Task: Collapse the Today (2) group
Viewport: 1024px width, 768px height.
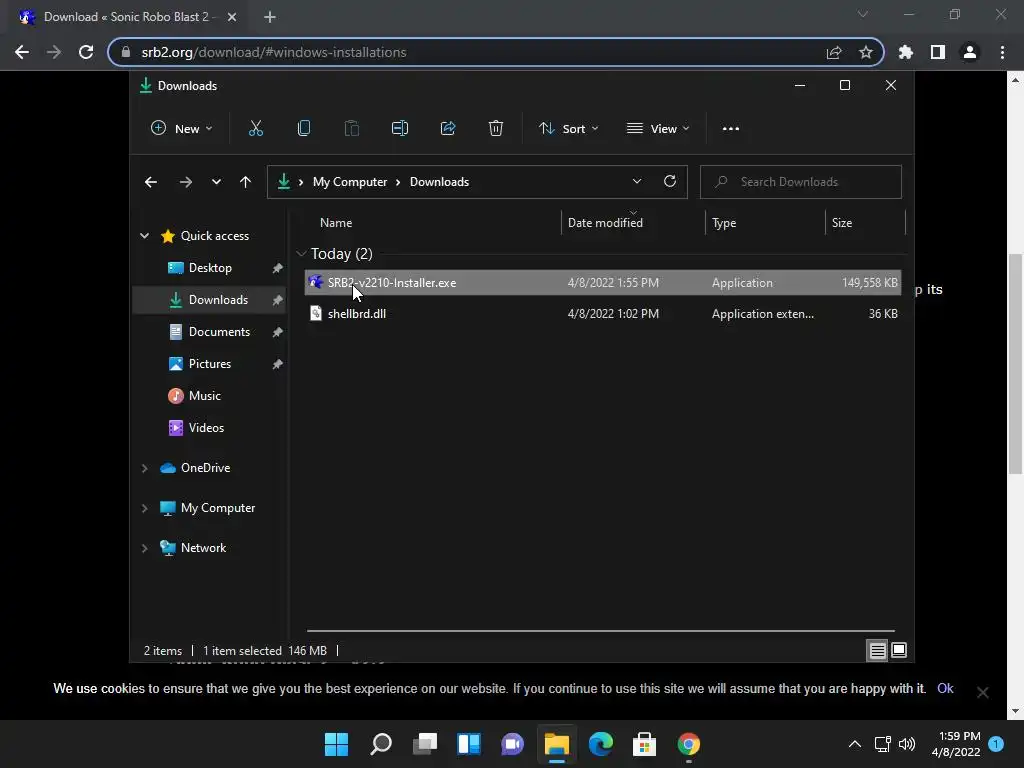Action: pos(301,253)
